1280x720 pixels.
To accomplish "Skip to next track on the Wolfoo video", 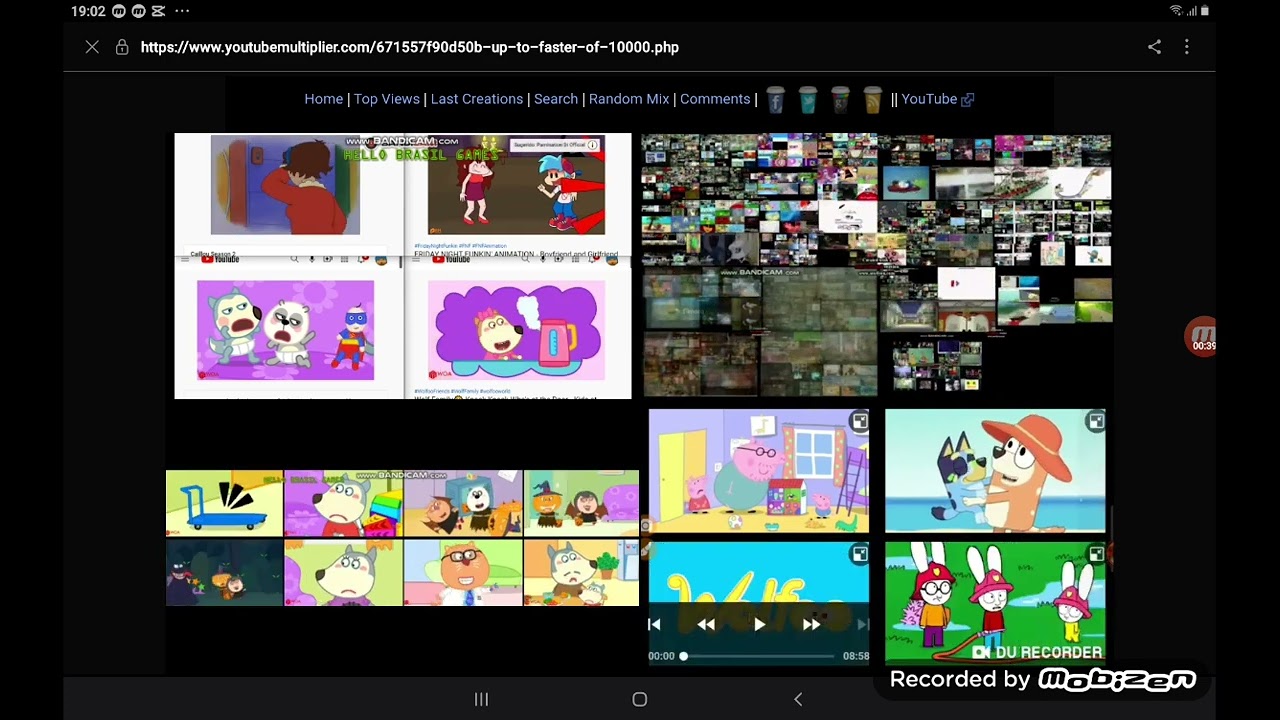I will pos(863,624).
